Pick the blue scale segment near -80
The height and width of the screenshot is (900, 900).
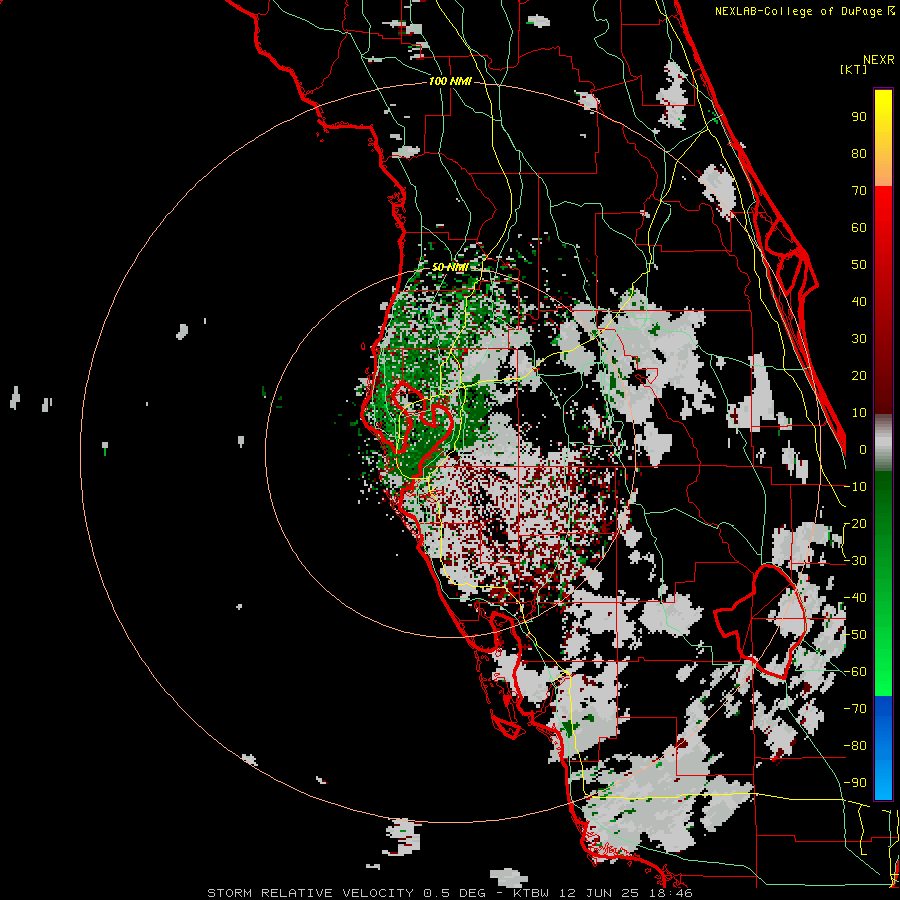click(x=883, y=746)
